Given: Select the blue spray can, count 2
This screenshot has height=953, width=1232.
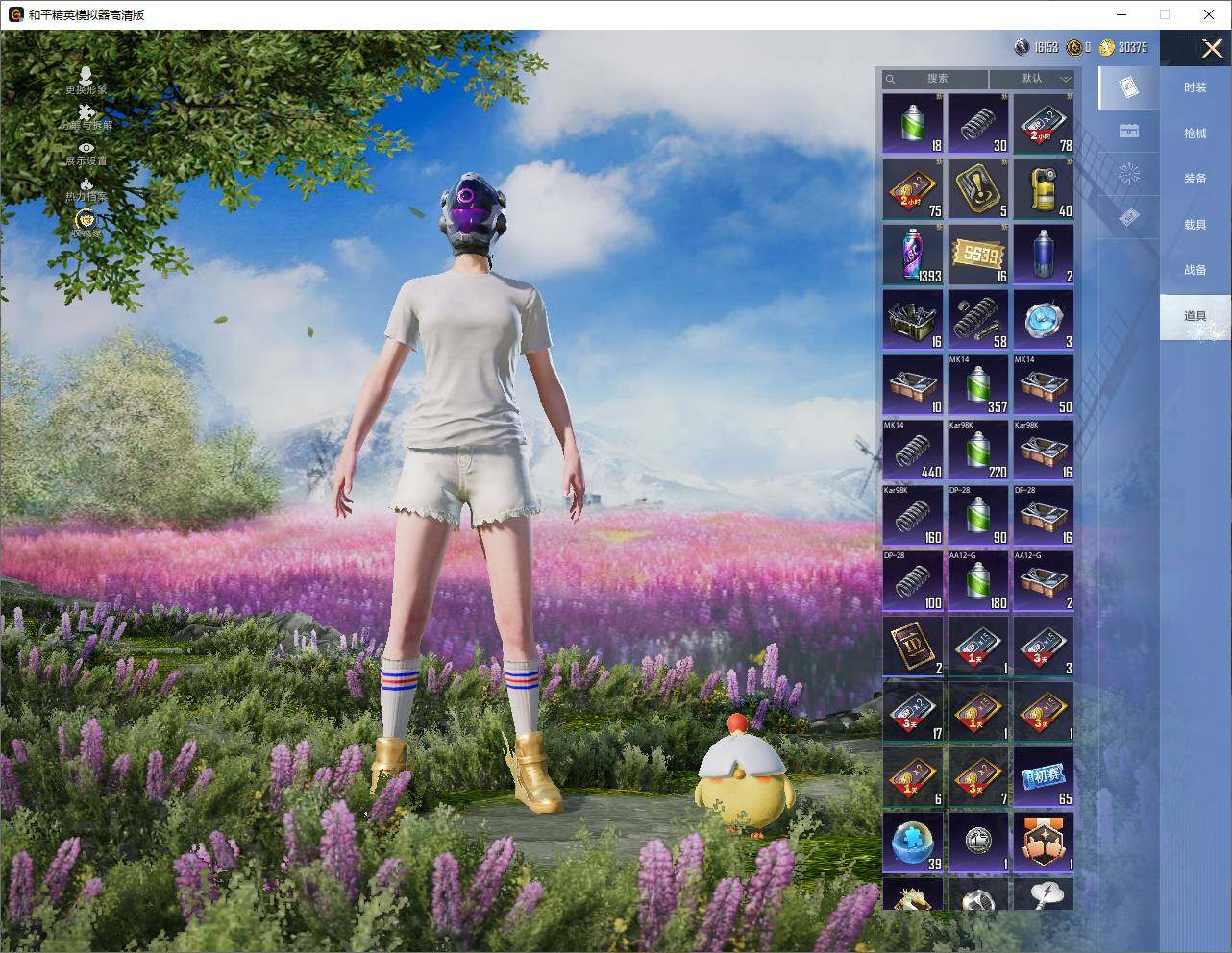Looking at the screenshot, I should coord(1044,255).
